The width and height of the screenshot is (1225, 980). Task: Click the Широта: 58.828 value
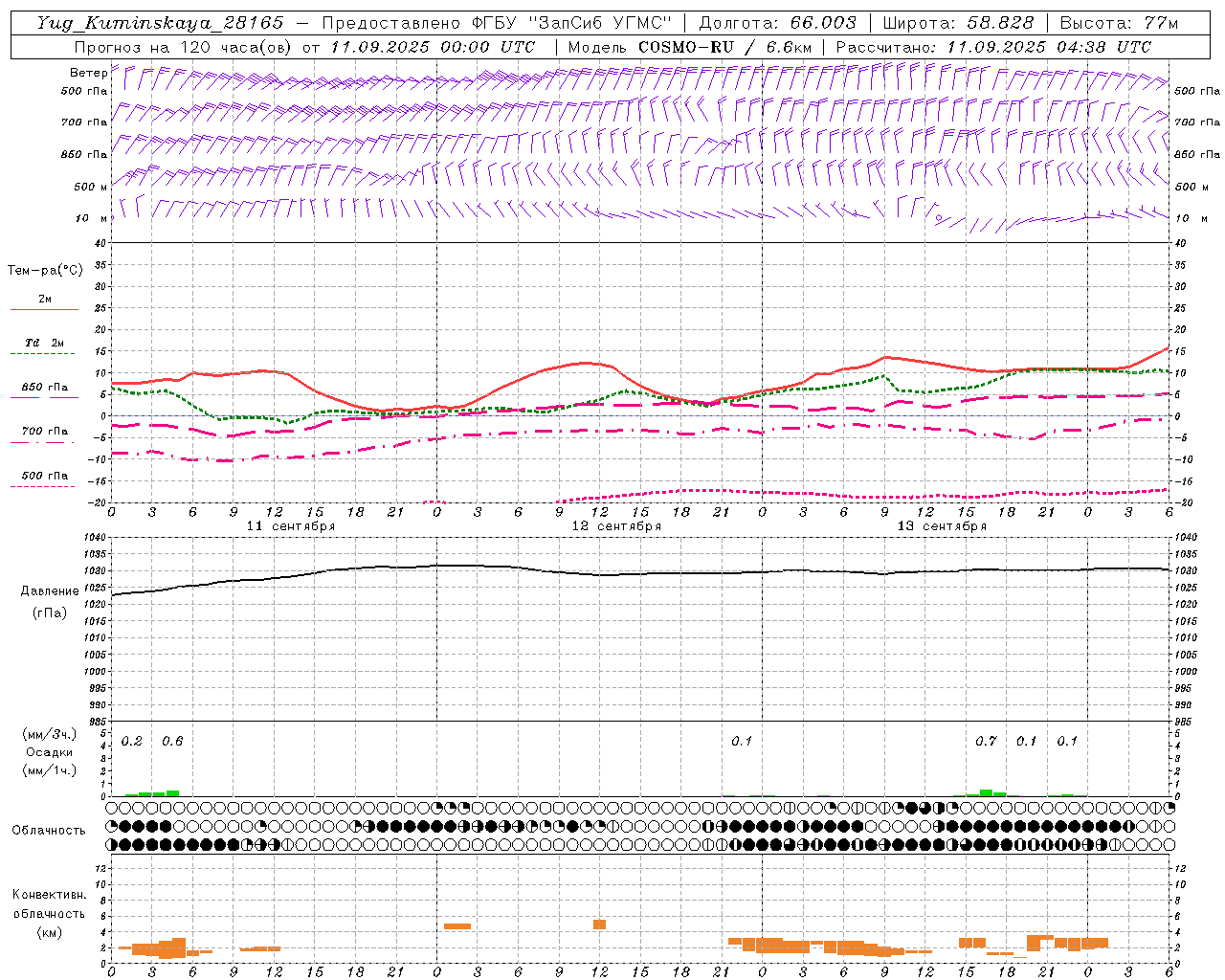point(958,23)
